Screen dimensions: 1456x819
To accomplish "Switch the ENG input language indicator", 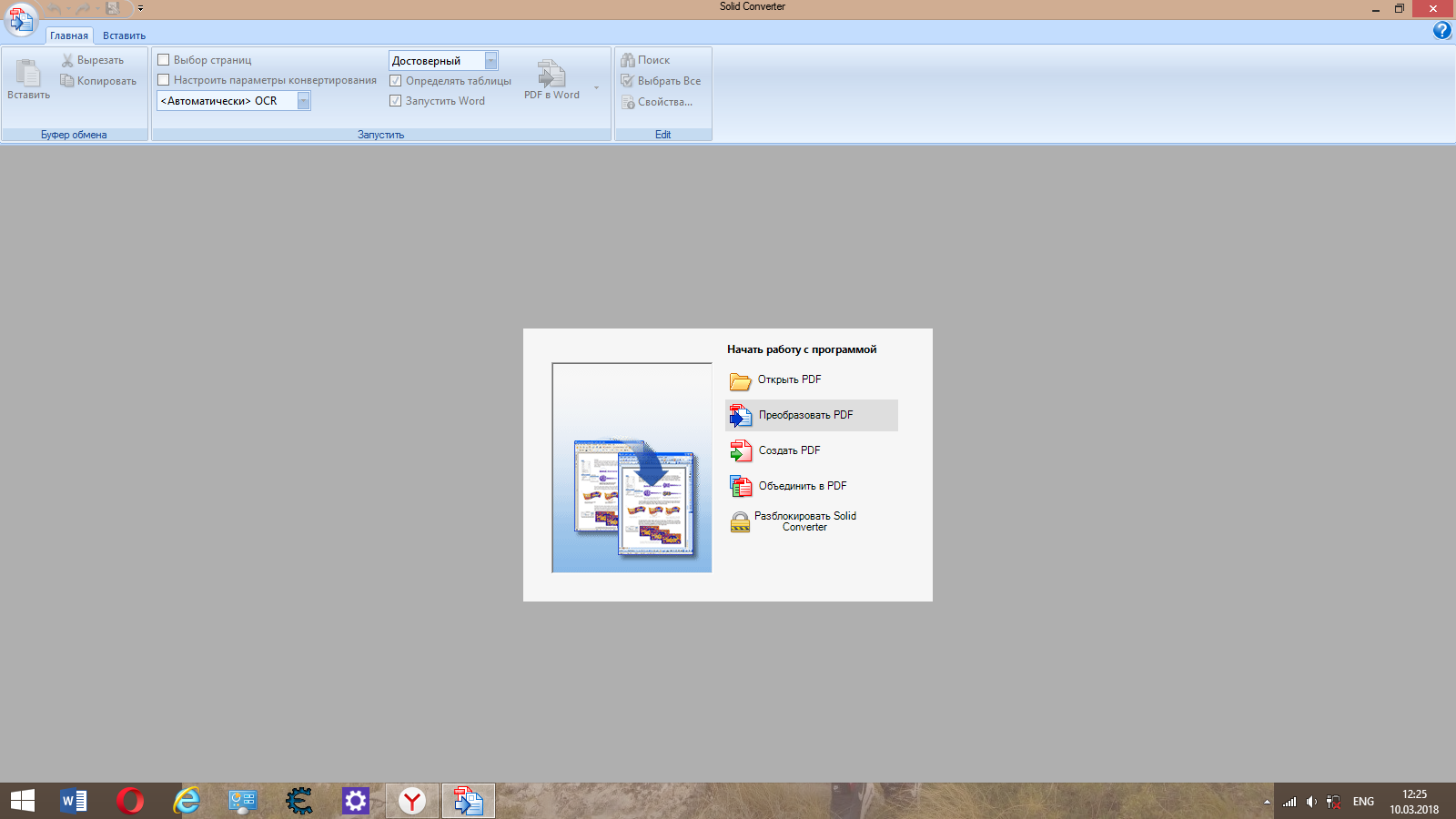I will (1363, 802).
